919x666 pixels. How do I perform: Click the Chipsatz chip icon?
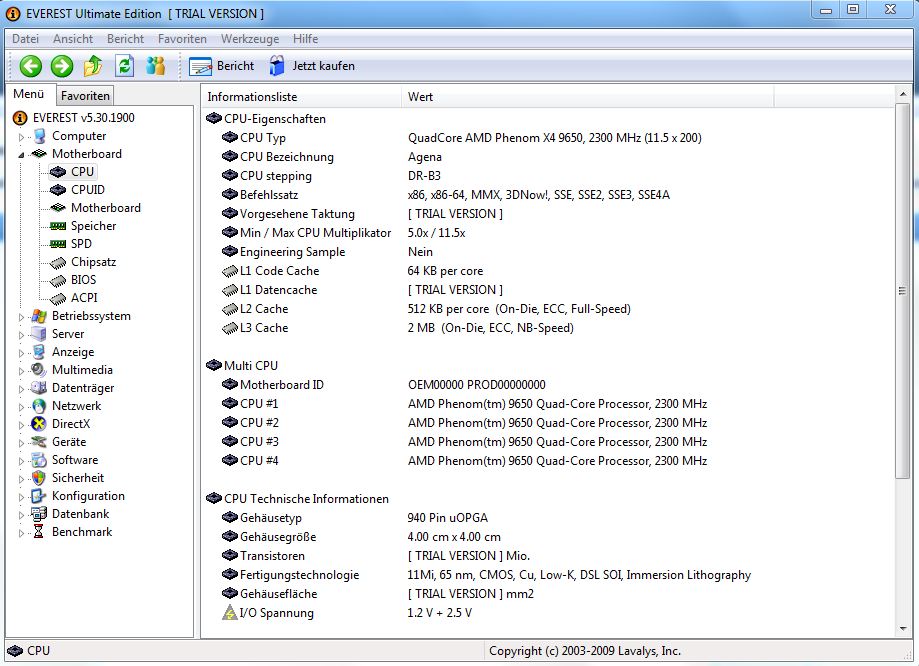57,263
